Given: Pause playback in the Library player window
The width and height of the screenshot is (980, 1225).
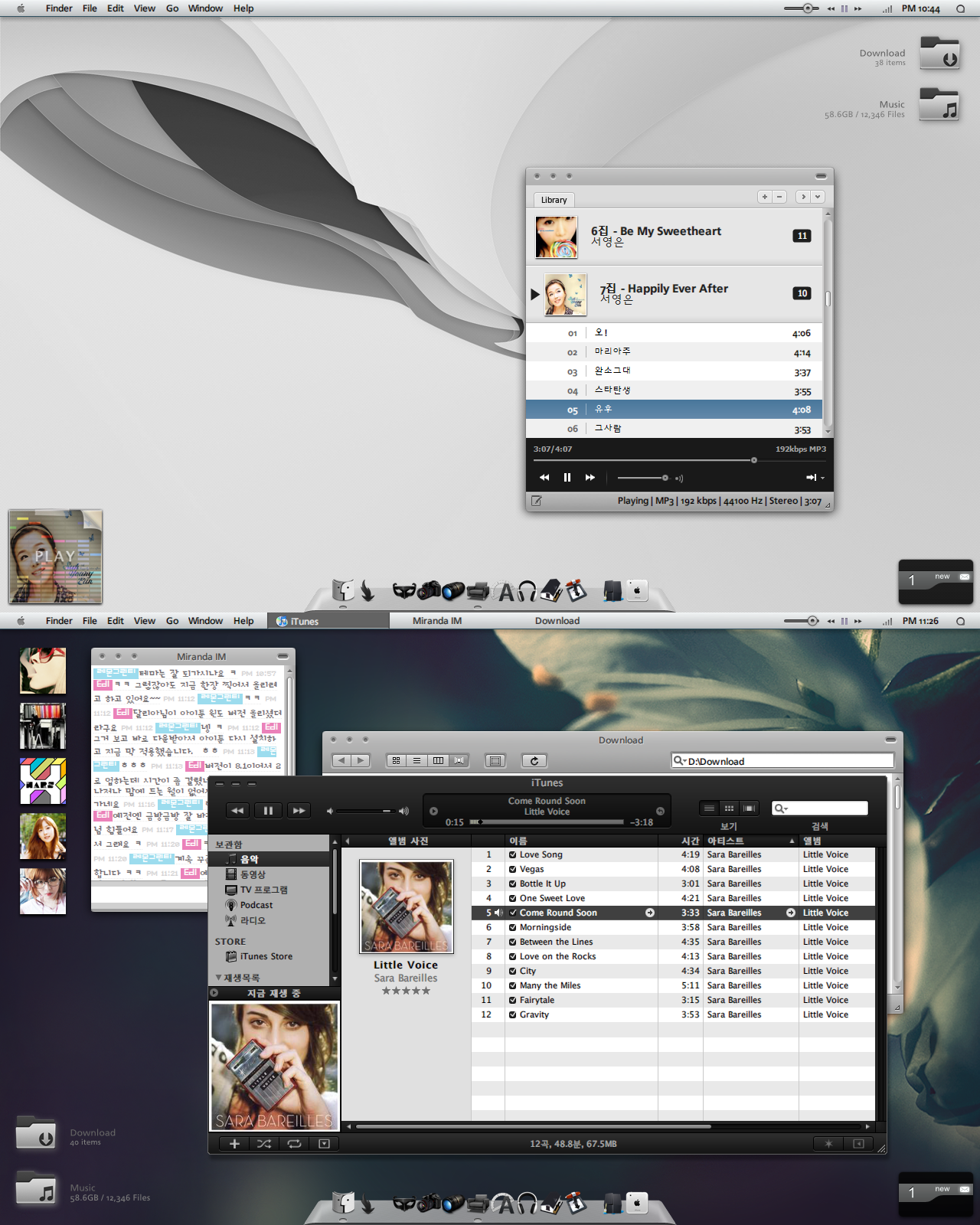Looking at the screenshot, I should point(567,477).
